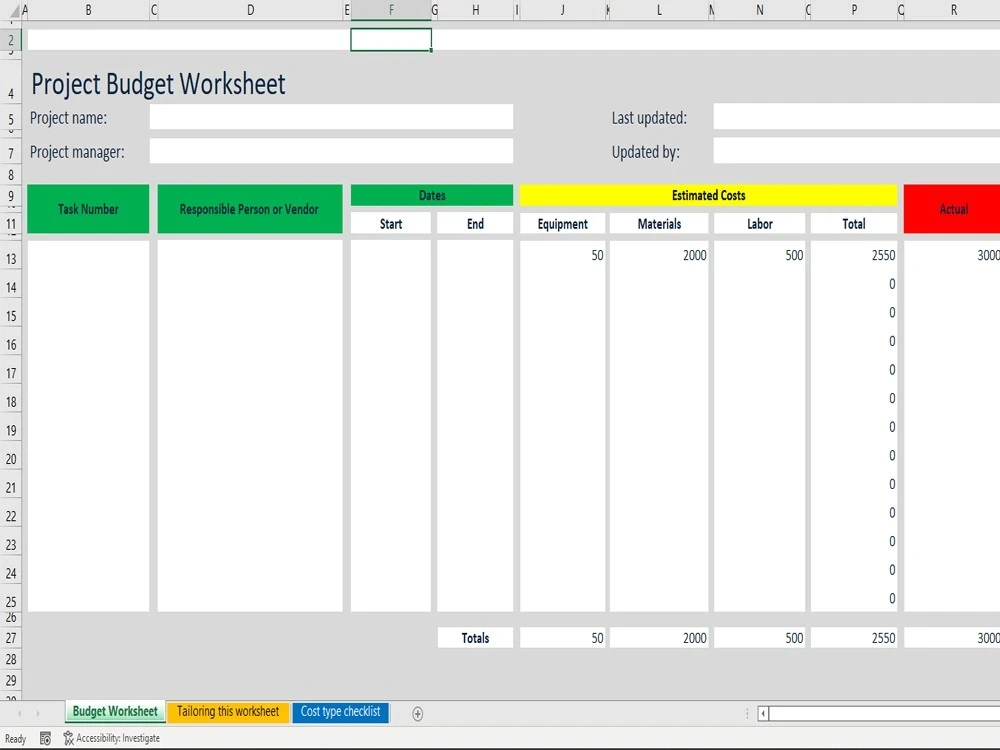Select column D header
Image resolution: width=1000 pixels, height=750 pixels.
[251, 10]
